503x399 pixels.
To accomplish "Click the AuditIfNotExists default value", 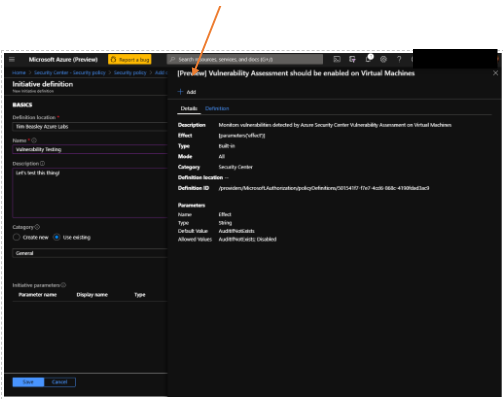I will (236, 231).
